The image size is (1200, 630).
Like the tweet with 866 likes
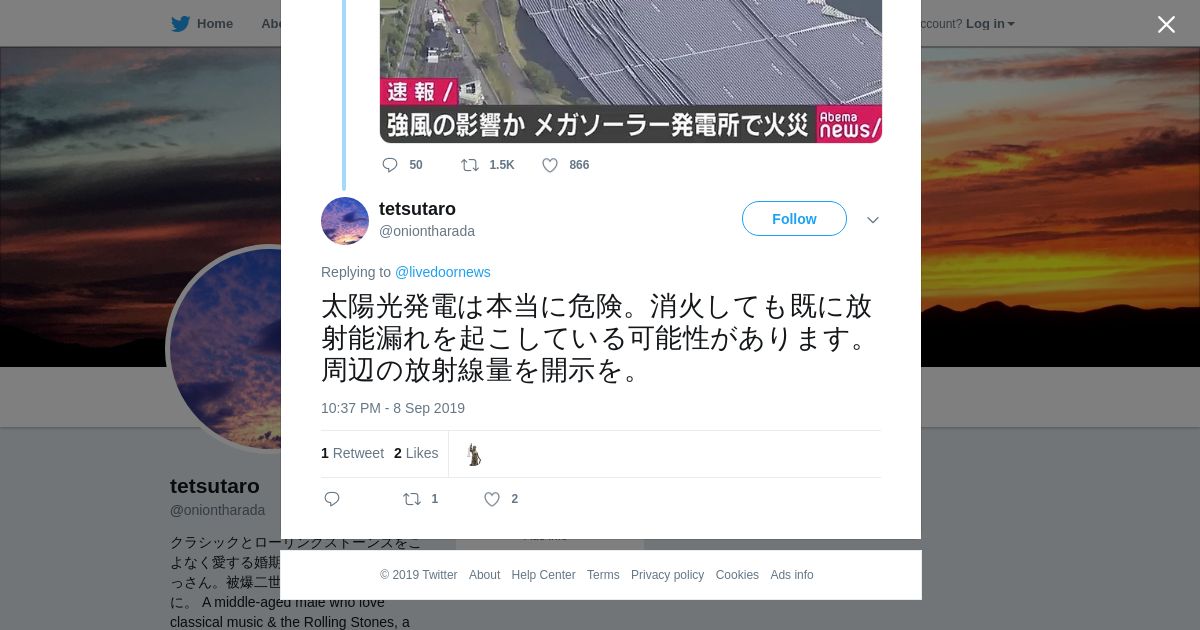pos(550,165)
